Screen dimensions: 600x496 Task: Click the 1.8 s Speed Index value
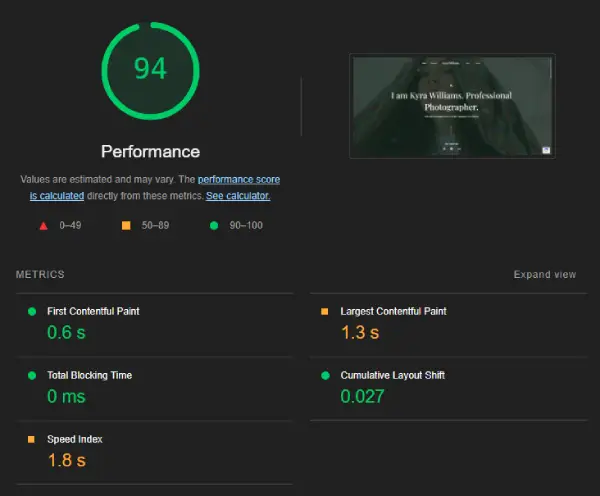(x=67, y=460)
